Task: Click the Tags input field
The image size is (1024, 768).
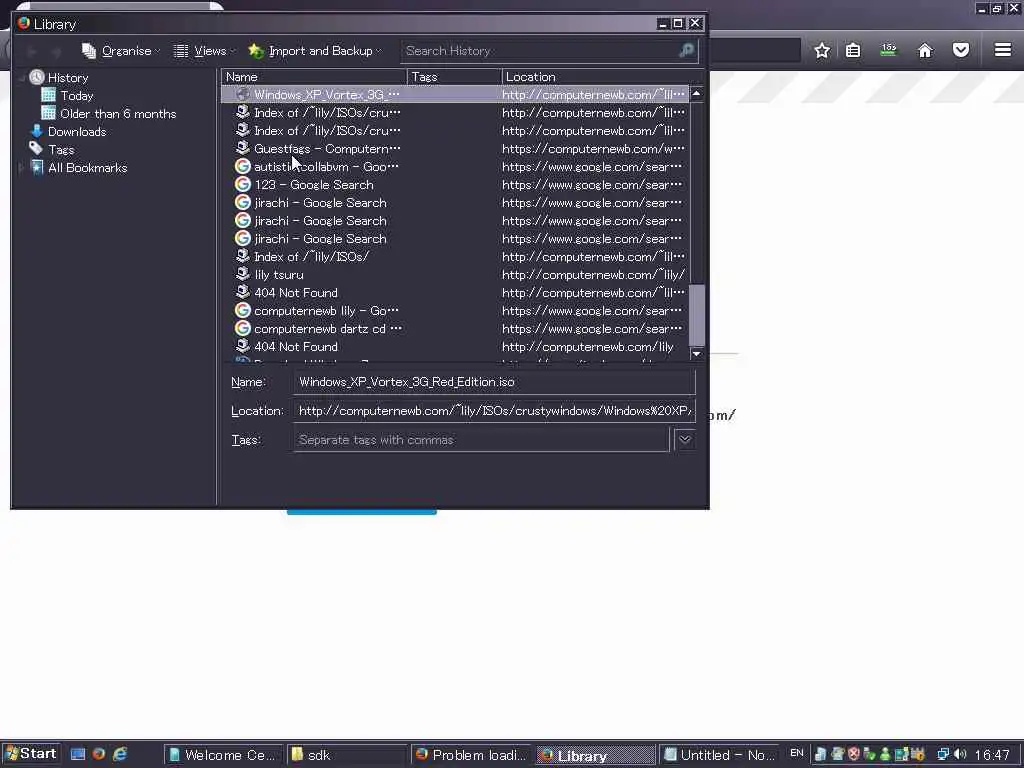Action: 481,440
